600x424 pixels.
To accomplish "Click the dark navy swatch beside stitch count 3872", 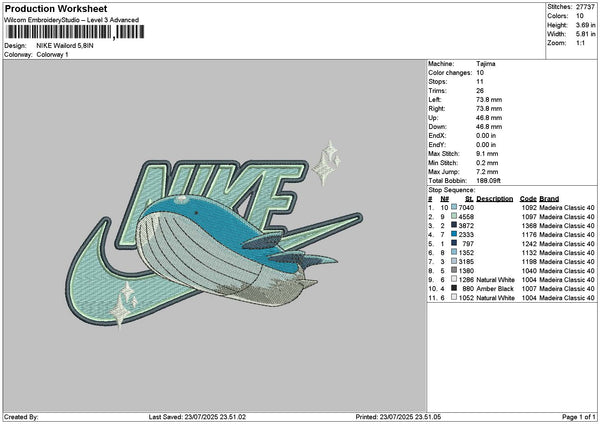I will click(x=454, y=225).
